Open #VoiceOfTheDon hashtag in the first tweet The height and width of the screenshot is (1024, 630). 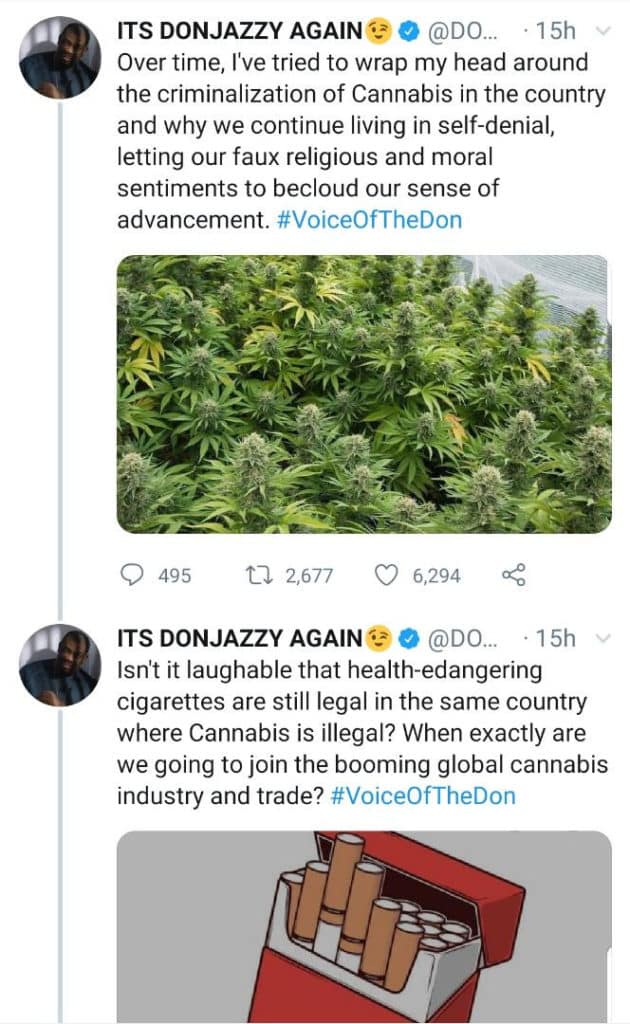point(368,220)
